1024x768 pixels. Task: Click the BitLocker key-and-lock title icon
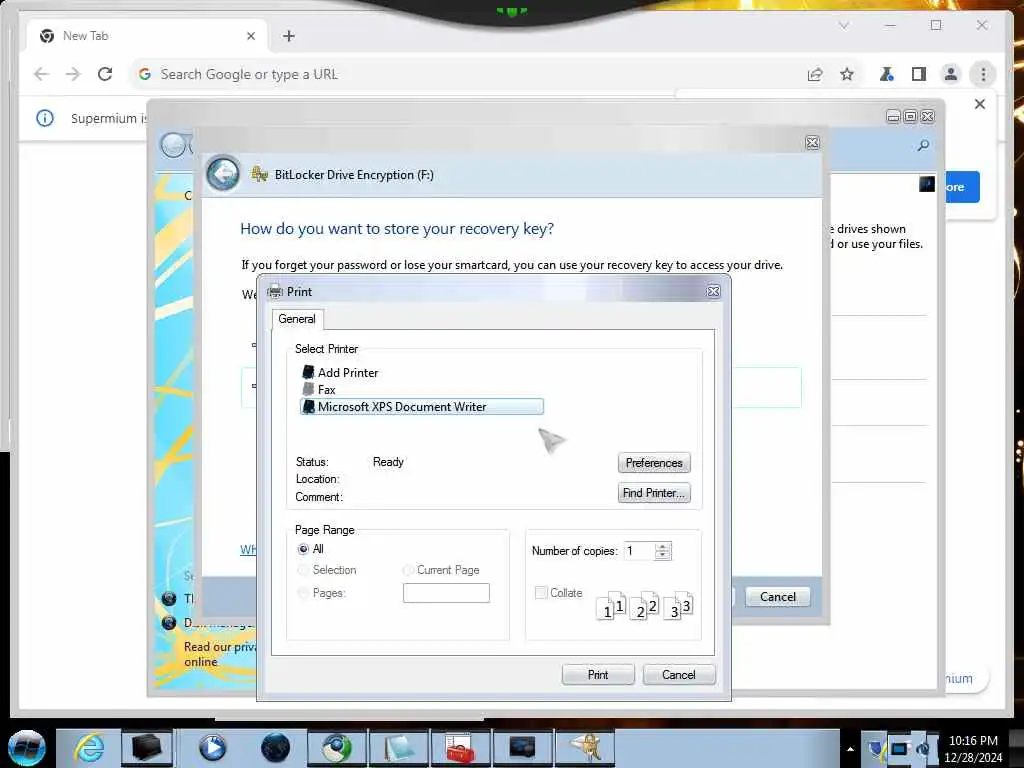pos(259,174)
